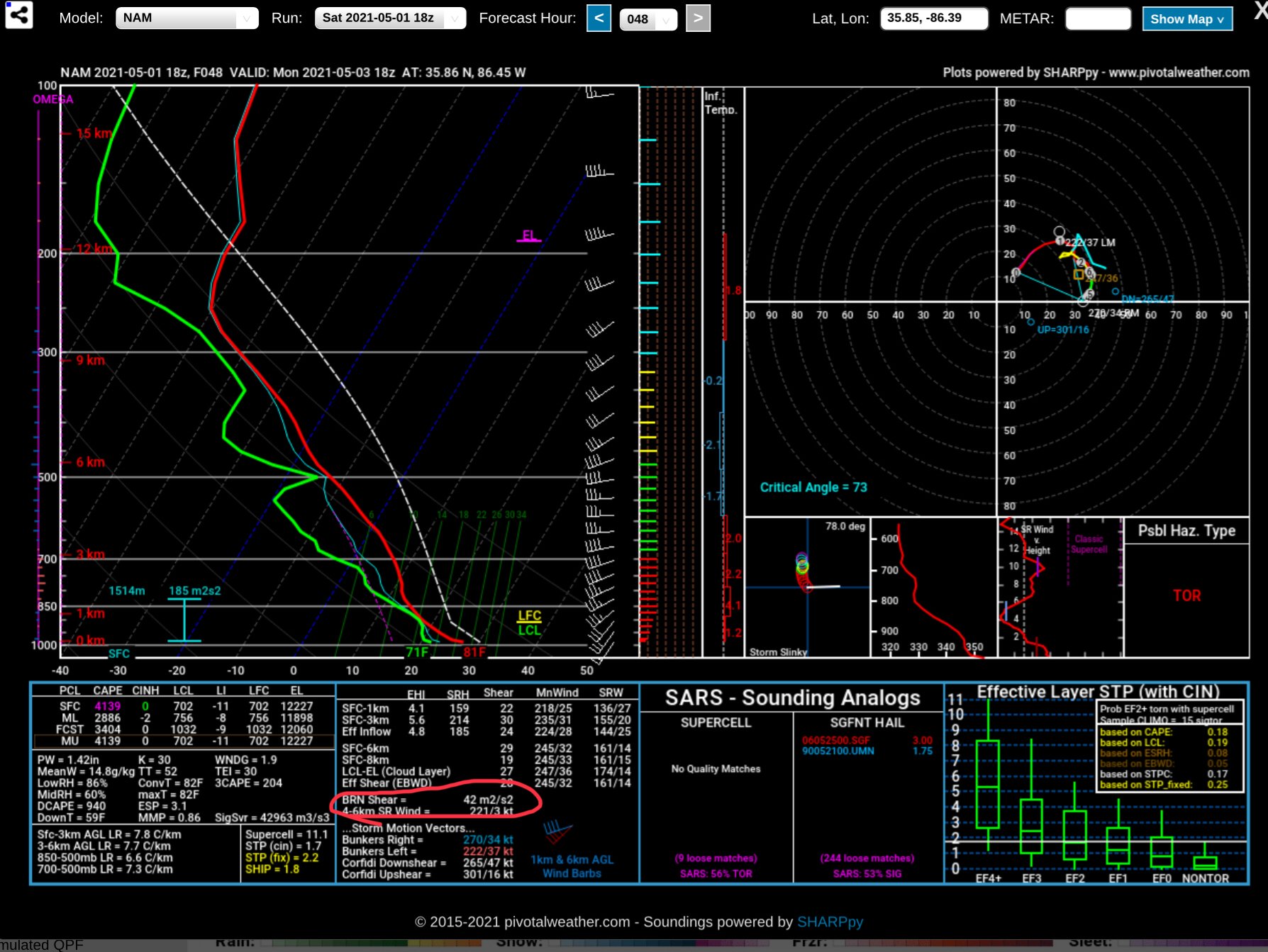
Task: Click the SARS - Sounding Analogs heading
Action: coord(792,698)
